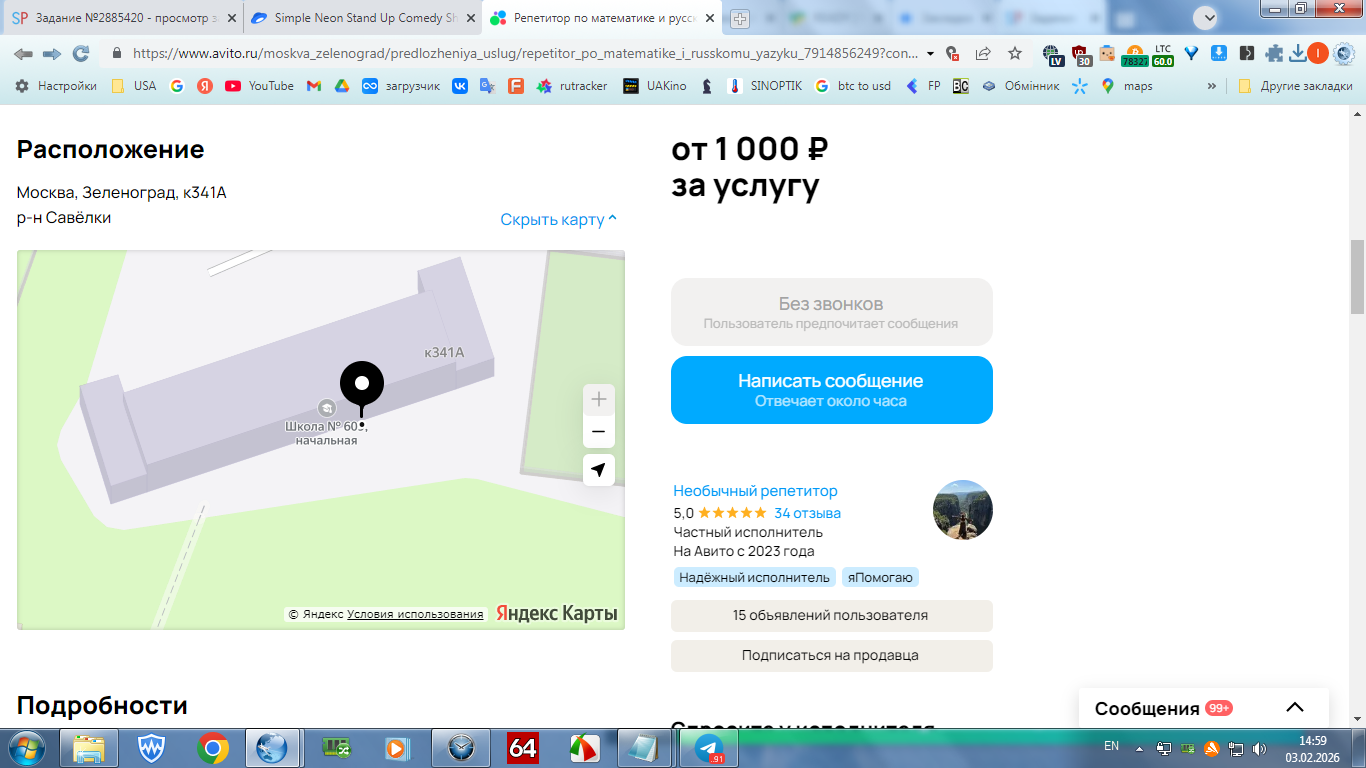Bookmark this page with the star
1366x768 pixels.
pyautogui.click(x=1015, y=54)
